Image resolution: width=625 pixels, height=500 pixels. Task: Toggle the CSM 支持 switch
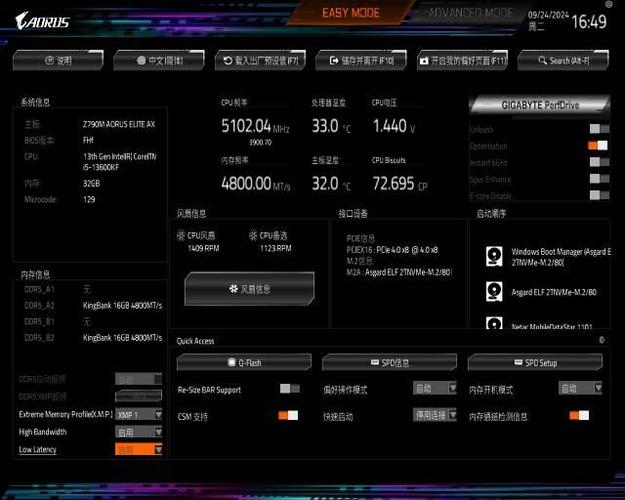(x=288, y=415)
